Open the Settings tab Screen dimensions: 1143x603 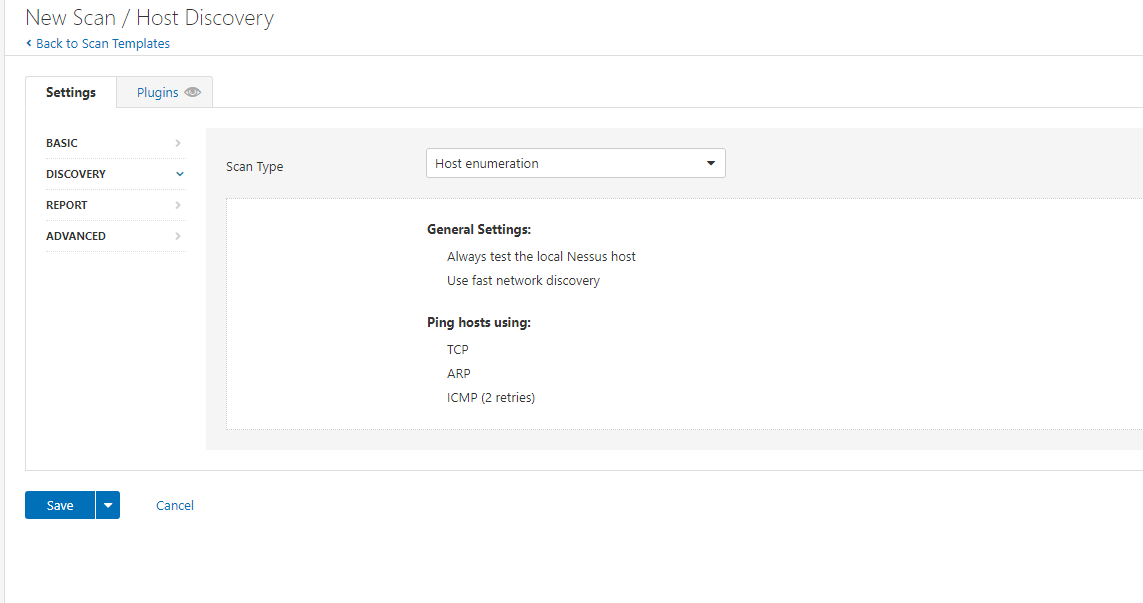(71, 93)
